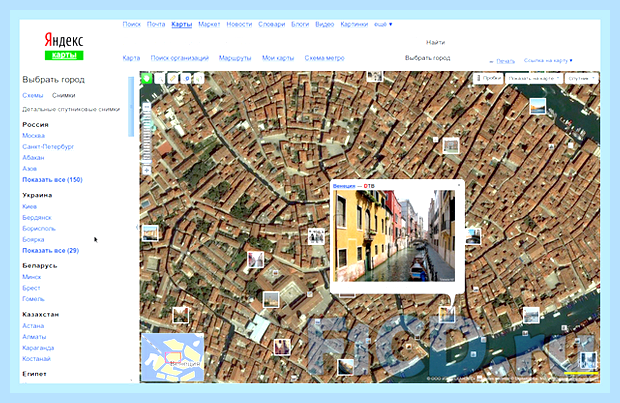Select Костанай in city list
620x403 pixels.
37,359
